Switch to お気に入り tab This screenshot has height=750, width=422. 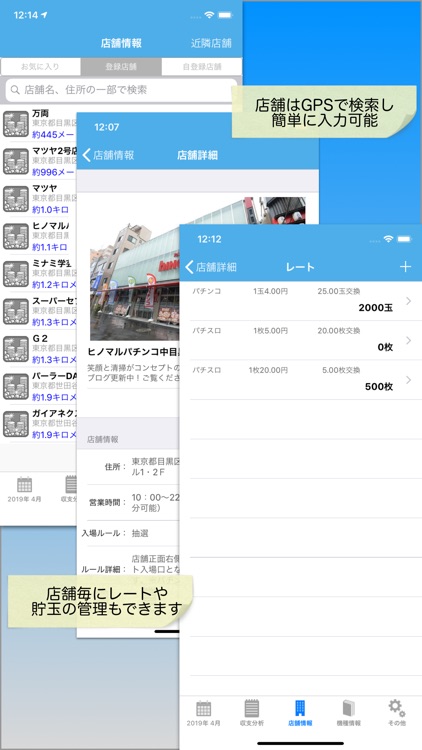click(41, 67)
